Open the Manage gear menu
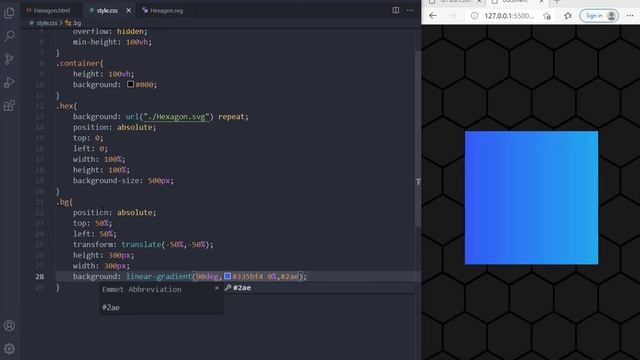This screenshot has width=640, height=360. point(9,349)
